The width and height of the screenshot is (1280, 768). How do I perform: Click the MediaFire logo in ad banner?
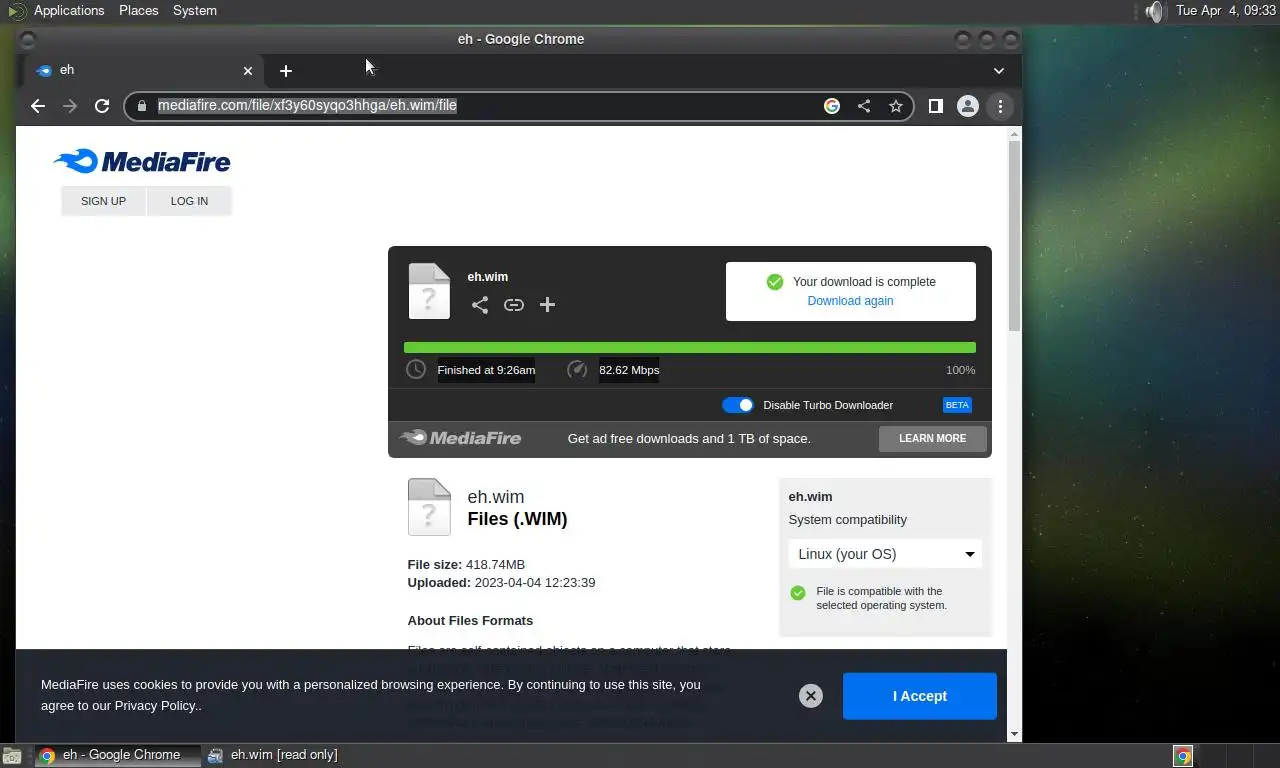coord(460,438)
